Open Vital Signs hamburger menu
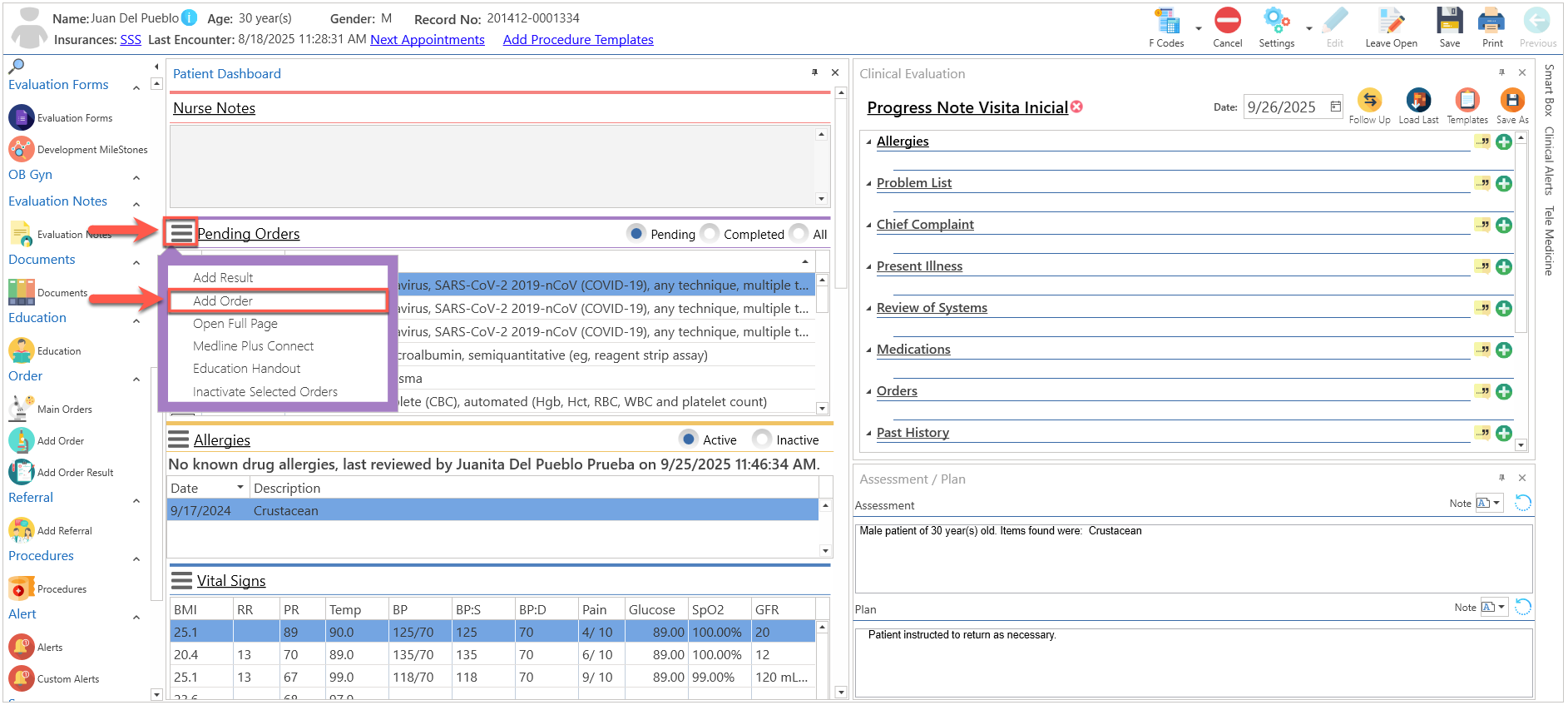The width and height of the screenshot is (1568, 705). pyautogui.click(x=181, y=580)
